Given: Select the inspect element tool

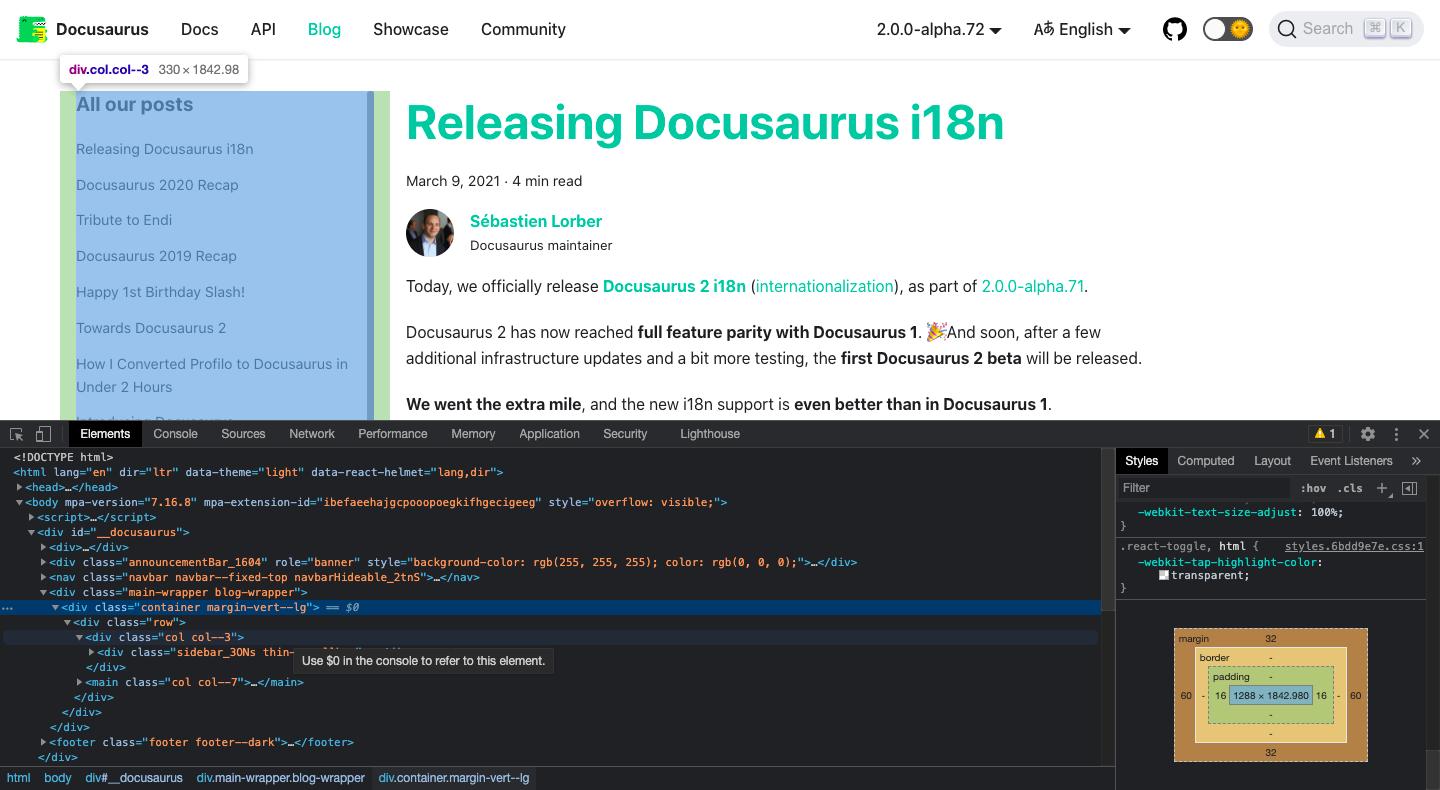Looking at the screenshot, I should click(15, 434).
